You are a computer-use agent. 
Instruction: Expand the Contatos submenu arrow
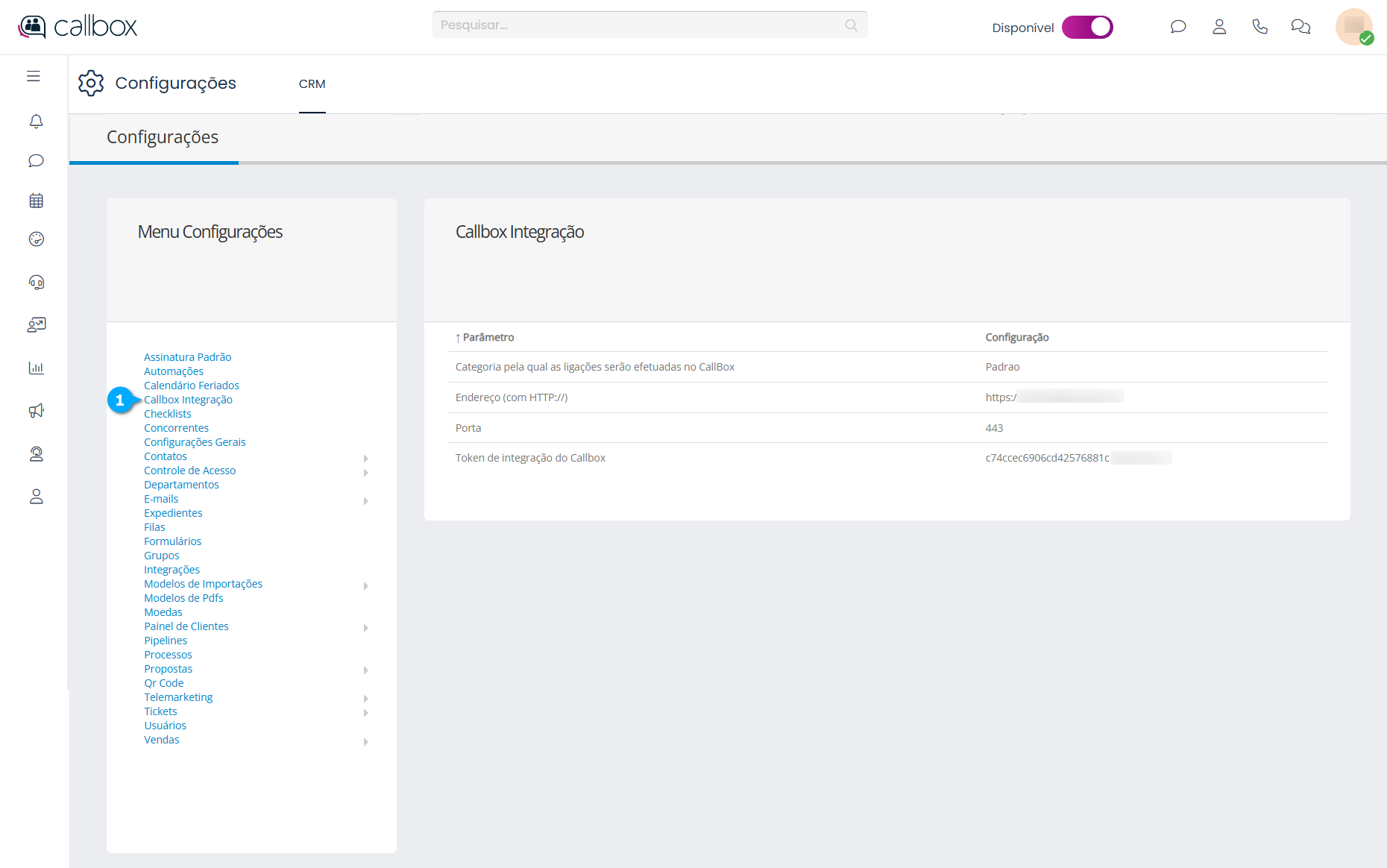tap(365, 458)
